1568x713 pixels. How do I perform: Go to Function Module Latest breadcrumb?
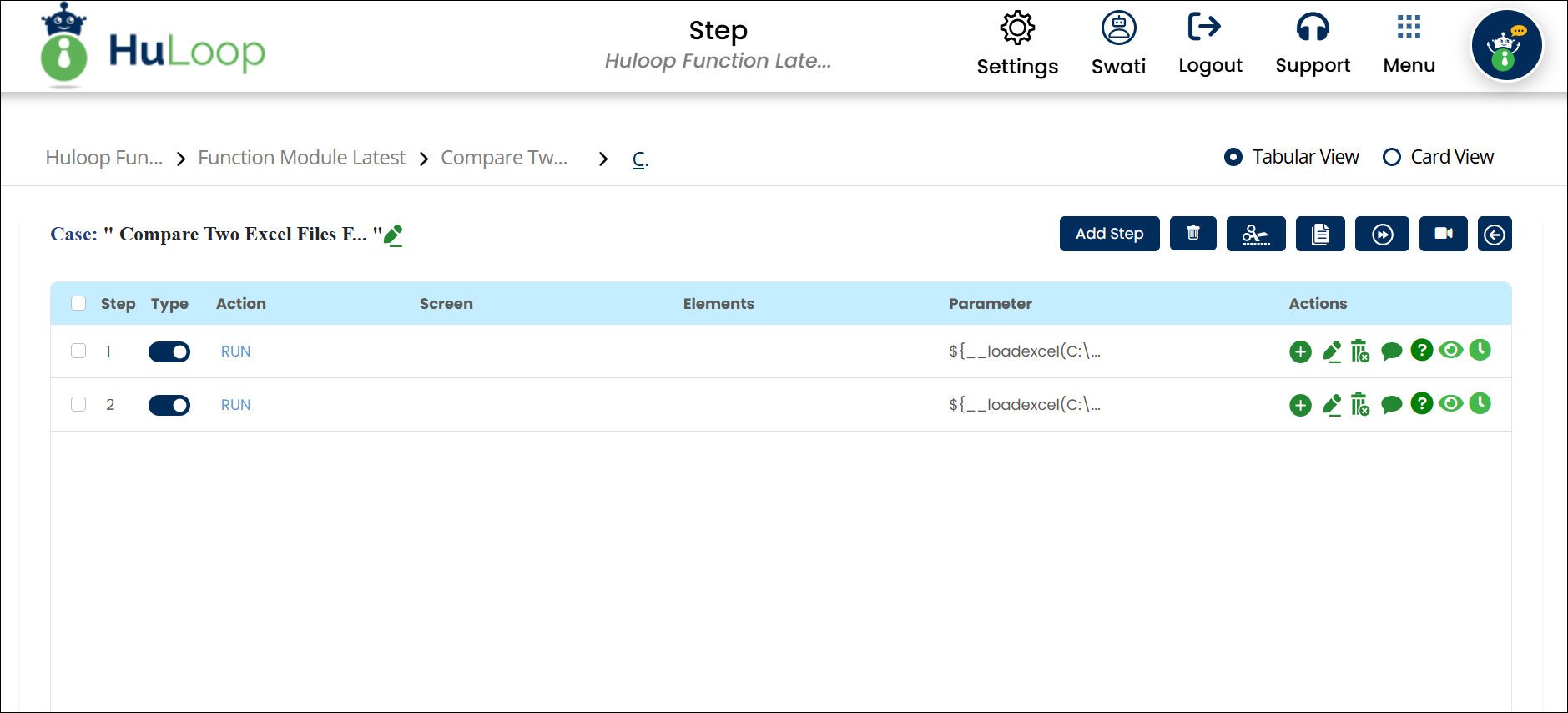point(301,158)
